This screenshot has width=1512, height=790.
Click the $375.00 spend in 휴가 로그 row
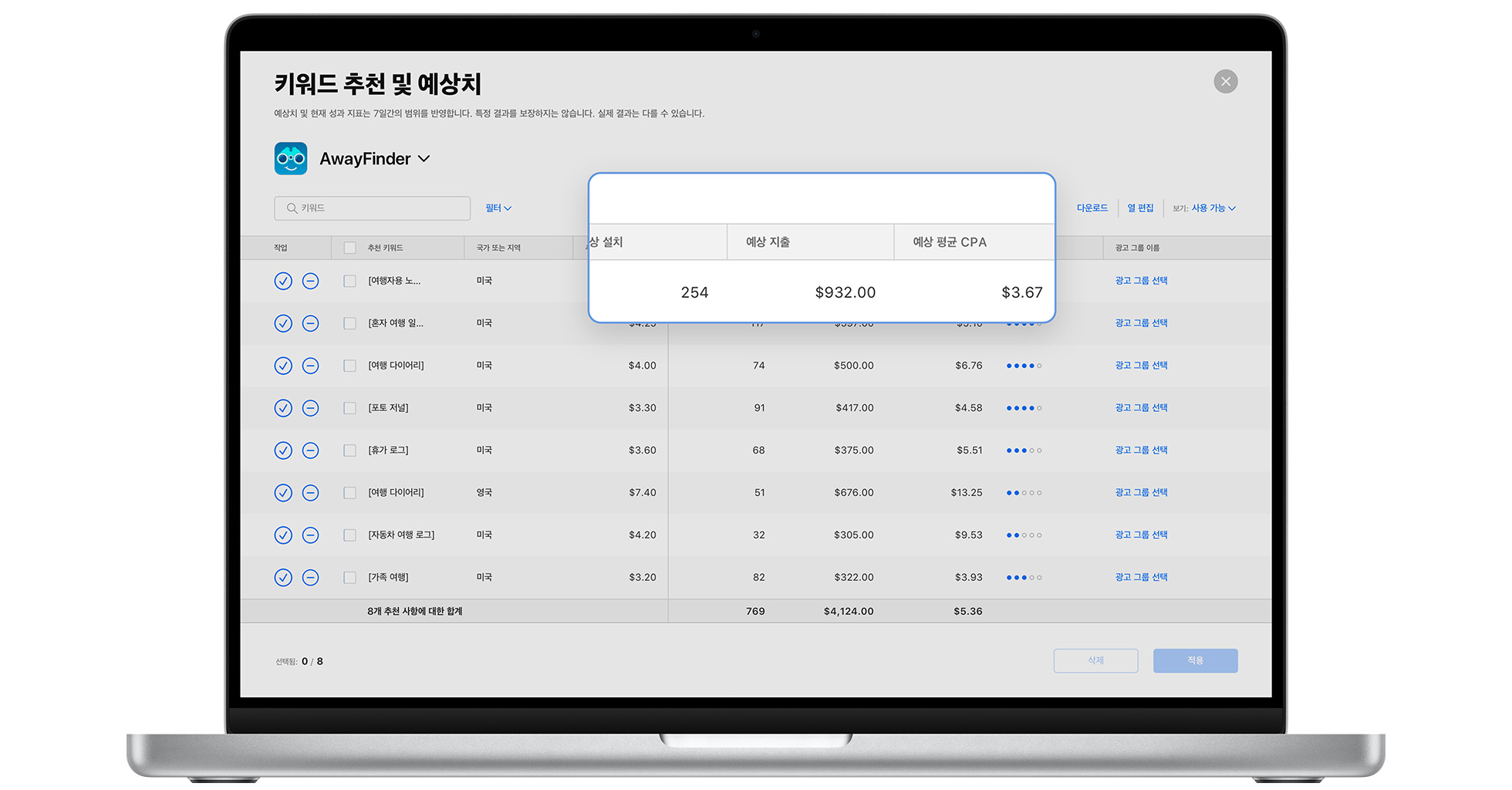tap(853, 451)
